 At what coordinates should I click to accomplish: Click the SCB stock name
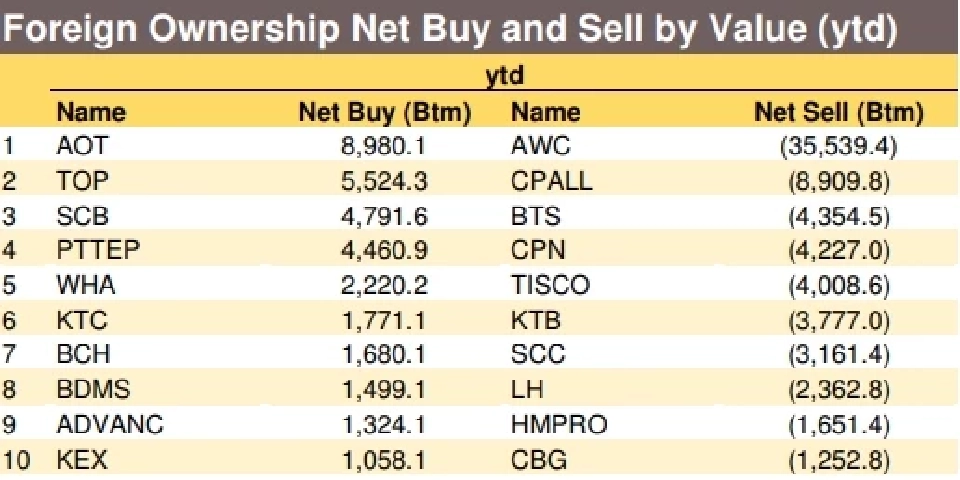point(83,216)
